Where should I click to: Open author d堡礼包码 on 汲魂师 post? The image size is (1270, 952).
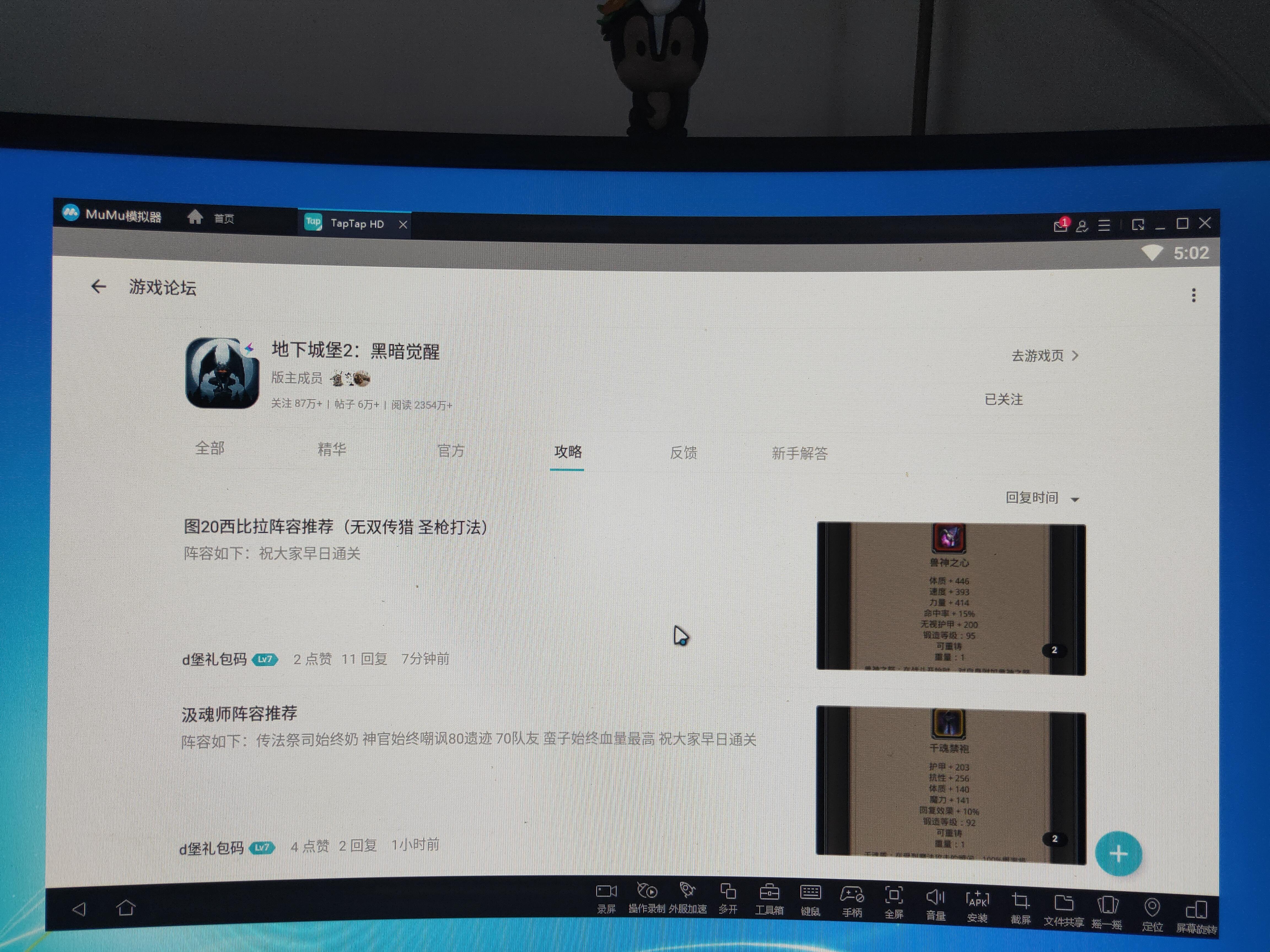click(211, 848)
